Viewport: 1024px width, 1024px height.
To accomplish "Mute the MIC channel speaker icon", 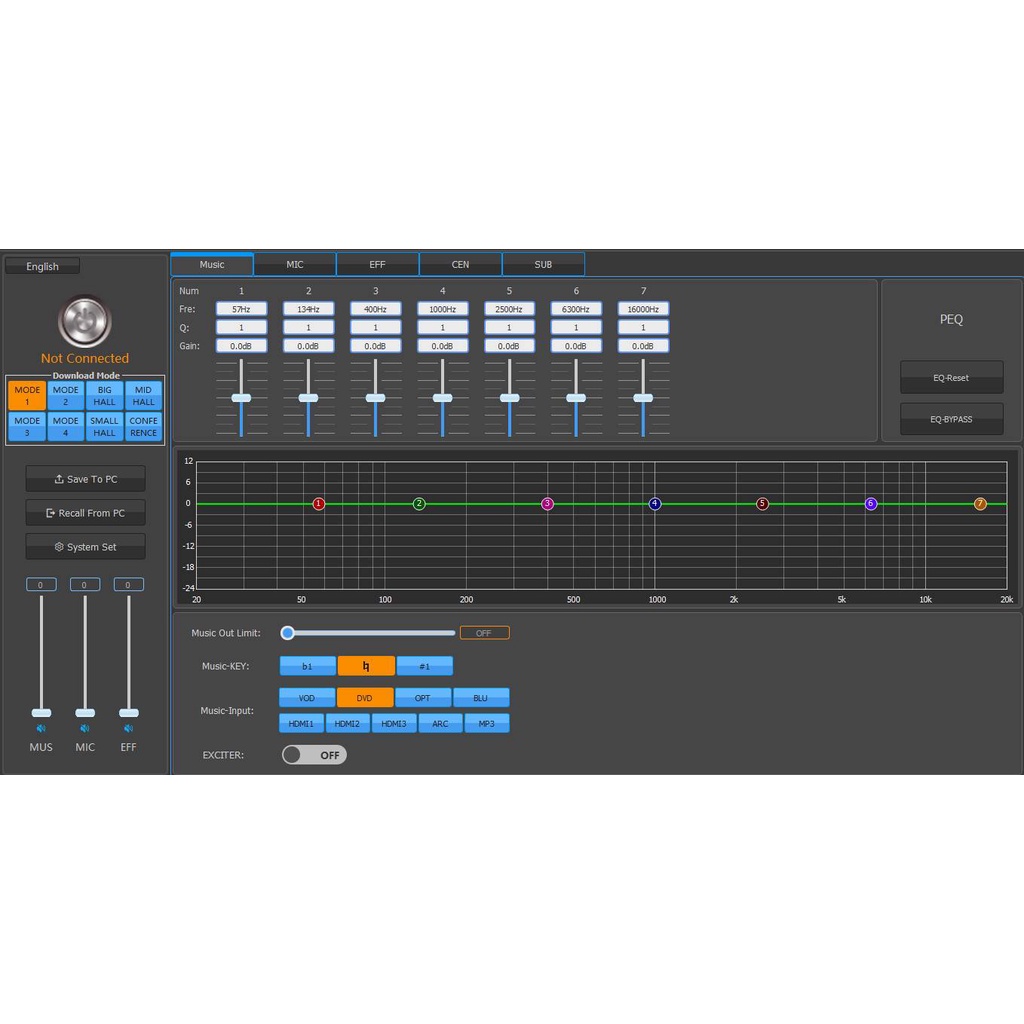I will [x=85, y=729].
